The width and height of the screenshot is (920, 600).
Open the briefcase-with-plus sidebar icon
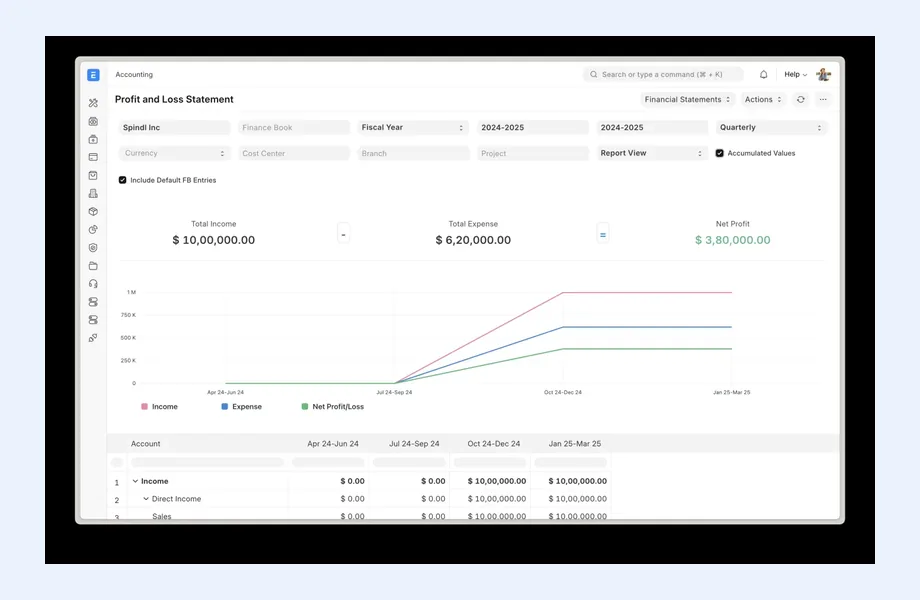93,140
